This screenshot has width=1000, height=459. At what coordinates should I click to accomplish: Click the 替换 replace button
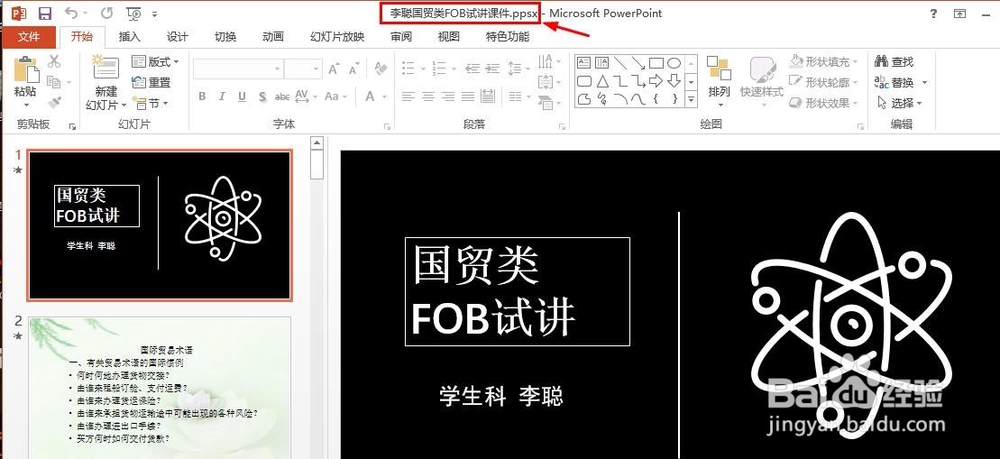coord(901,82)
